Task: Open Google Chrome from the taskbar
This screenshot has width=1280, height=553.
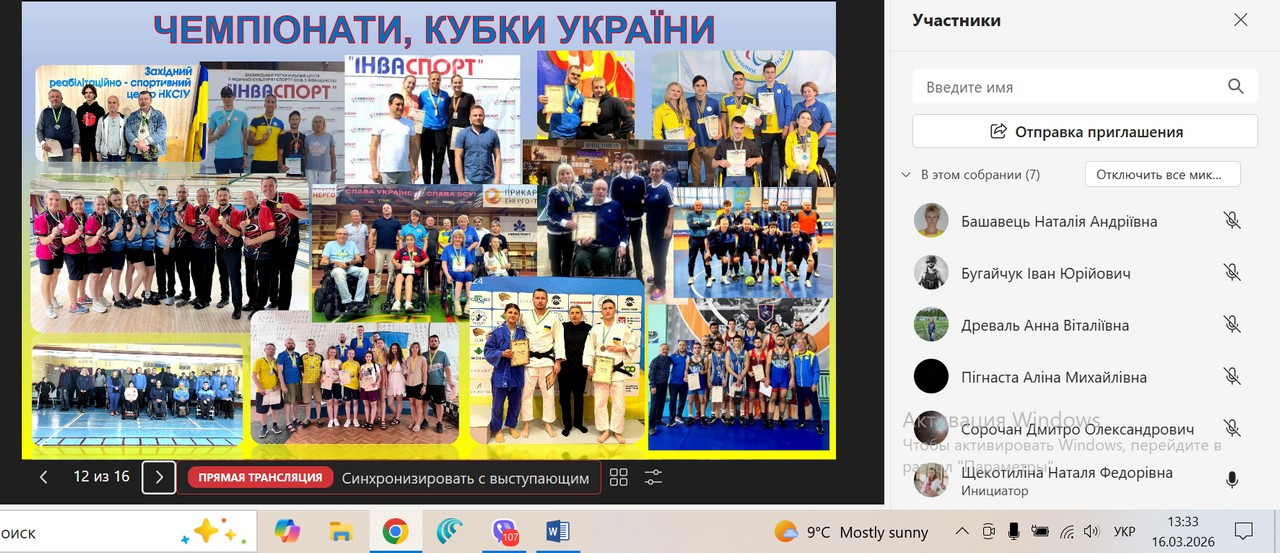Action: 395,531
